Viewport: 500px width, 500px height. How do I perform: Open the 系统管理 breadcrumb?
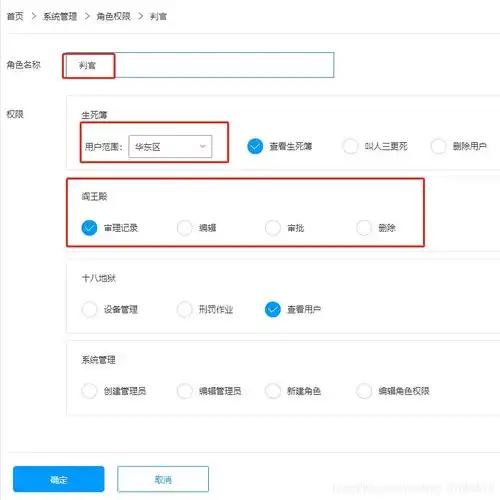60,16
